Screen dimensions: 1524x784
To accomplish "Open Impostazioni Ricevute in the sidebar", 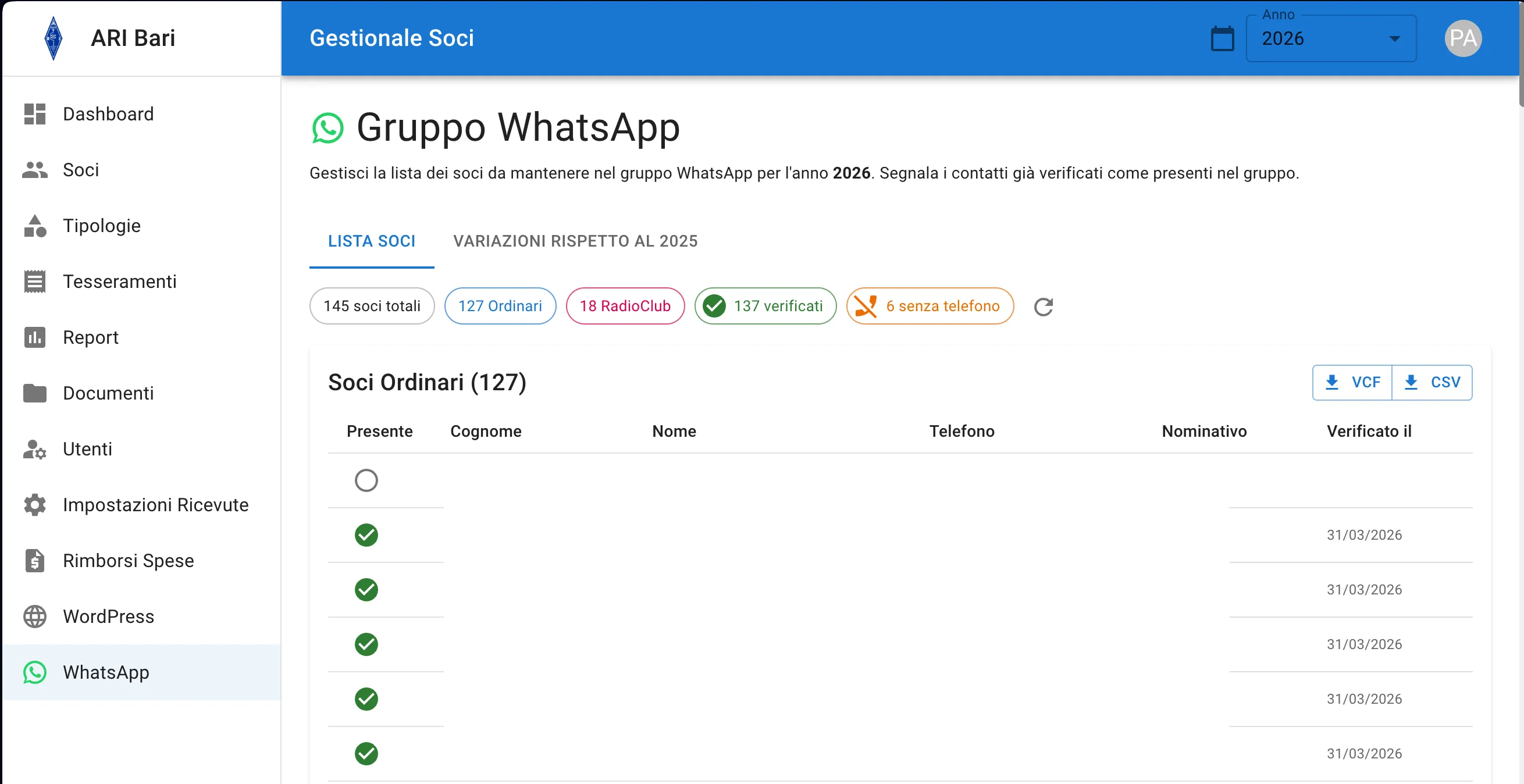I will tap(142, 505).
